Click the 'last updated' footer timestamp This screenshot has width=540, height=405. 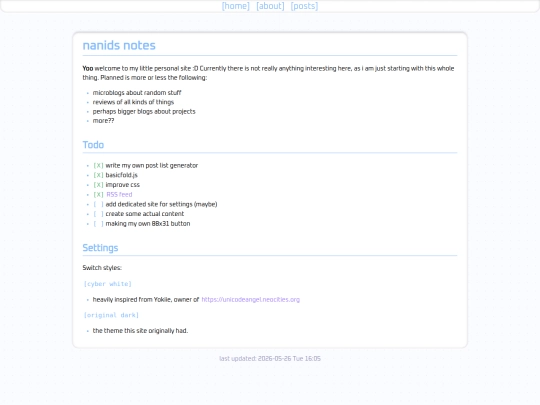270,359
